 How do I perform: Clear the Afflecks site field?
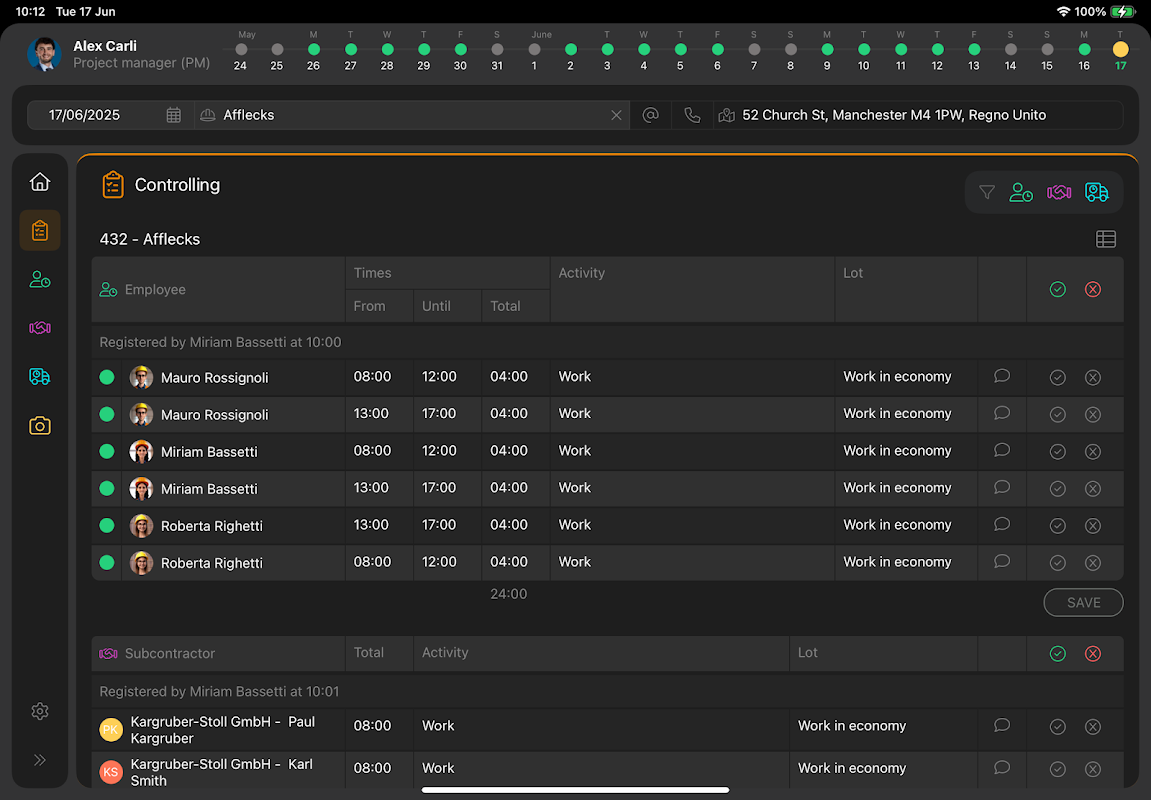(x=616, y=115)
